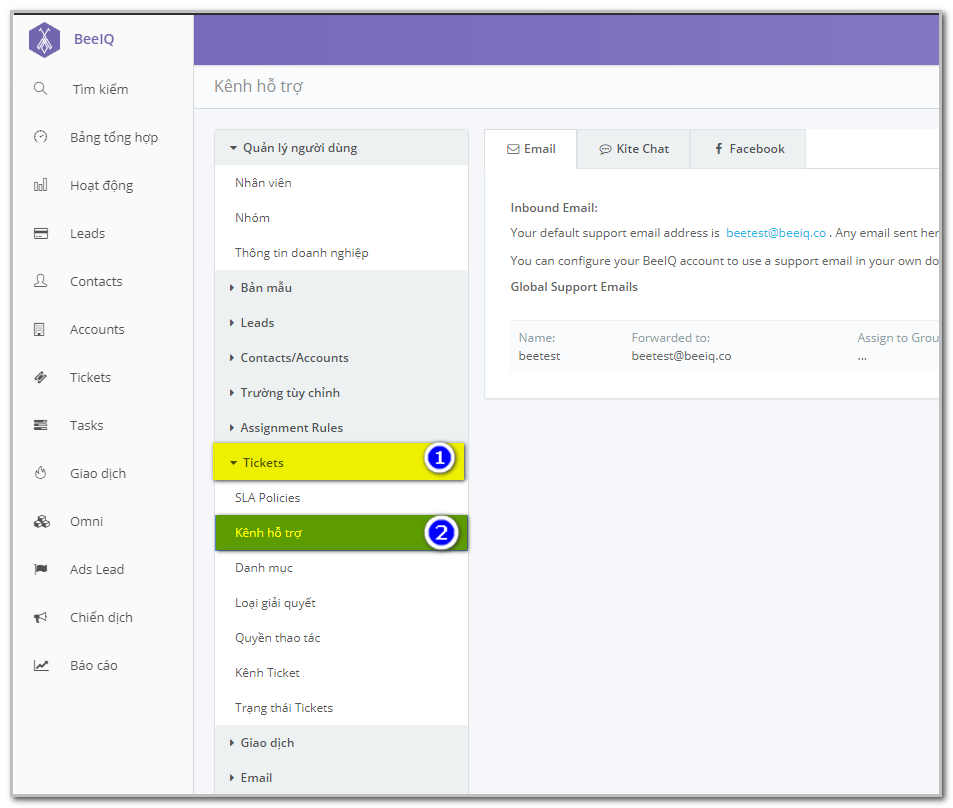Click the forwarded address beetest@beeiq.co cell
Screen dimensions: 953x808
[681, 356]
